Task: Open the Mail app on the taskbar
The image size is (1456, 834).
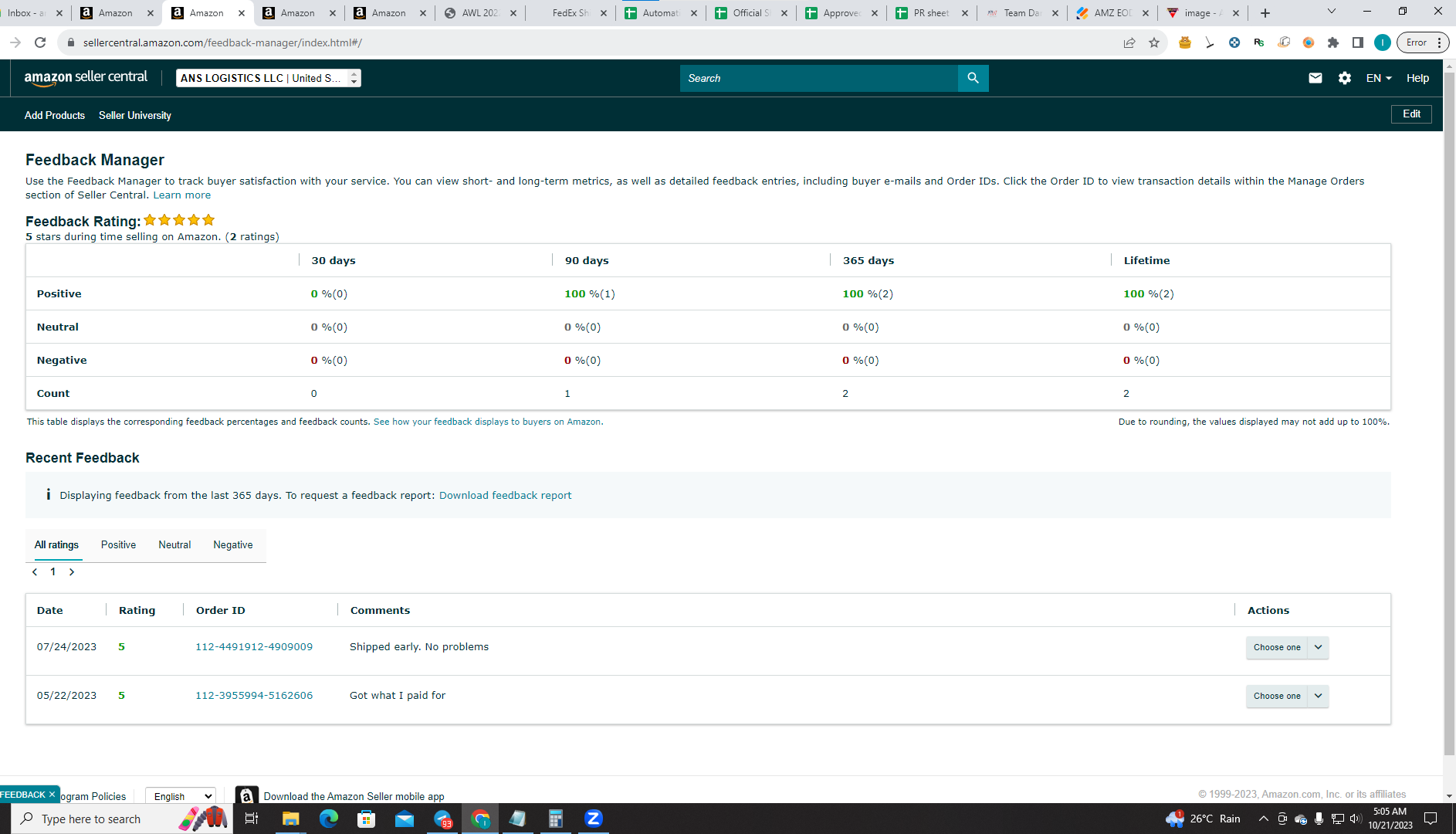Action: click(404, 819)
